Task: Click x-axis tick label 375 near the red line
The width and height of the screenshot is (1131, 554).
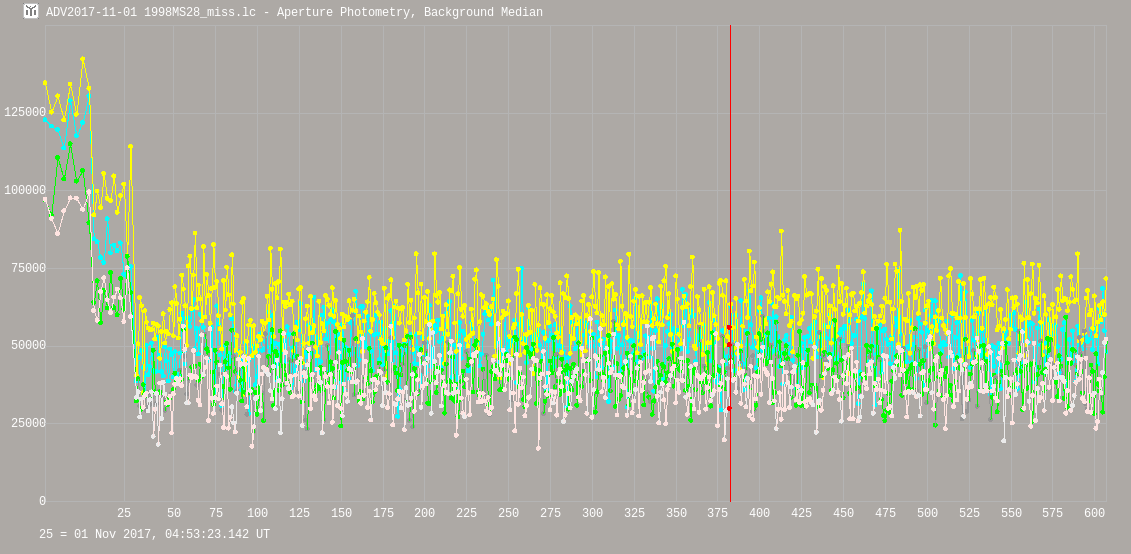Action: point(718,514)
